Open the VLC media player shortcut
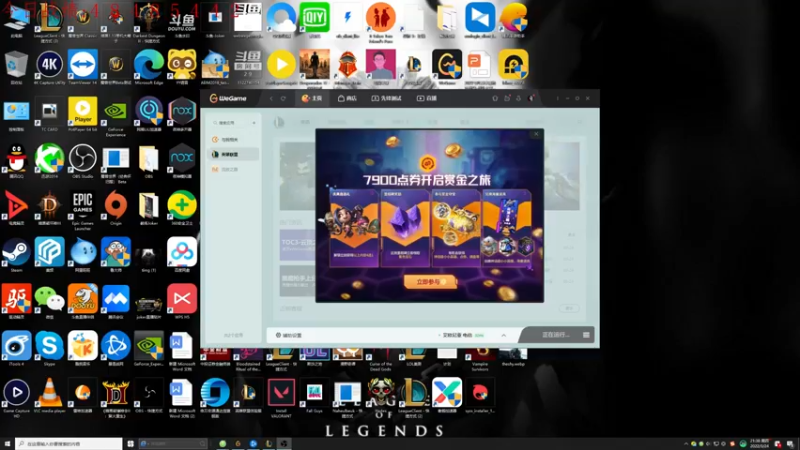This screenshot has height=450, width=800. (49, 395)
